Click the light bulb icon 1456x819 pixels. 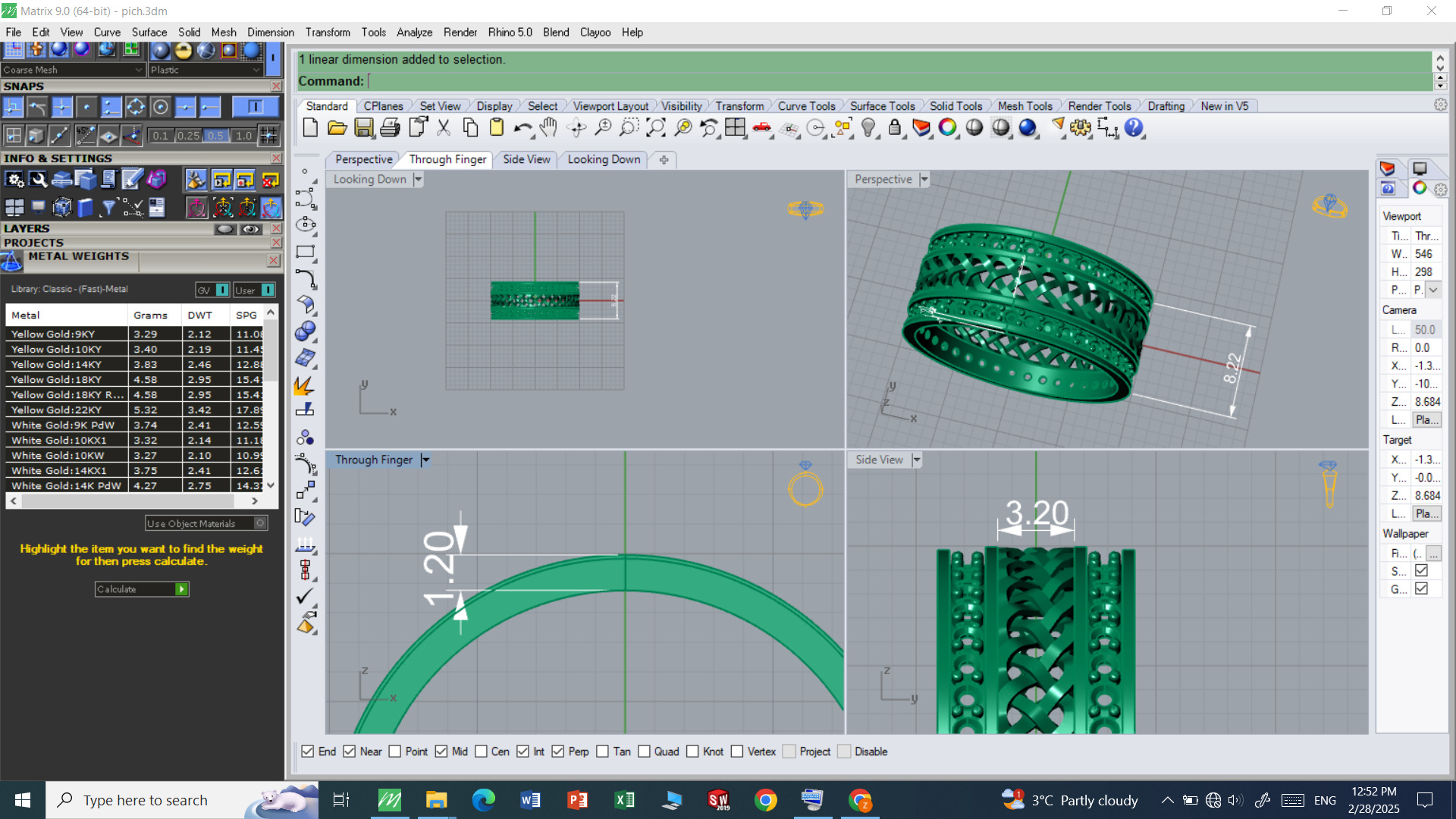coord(869,127)
